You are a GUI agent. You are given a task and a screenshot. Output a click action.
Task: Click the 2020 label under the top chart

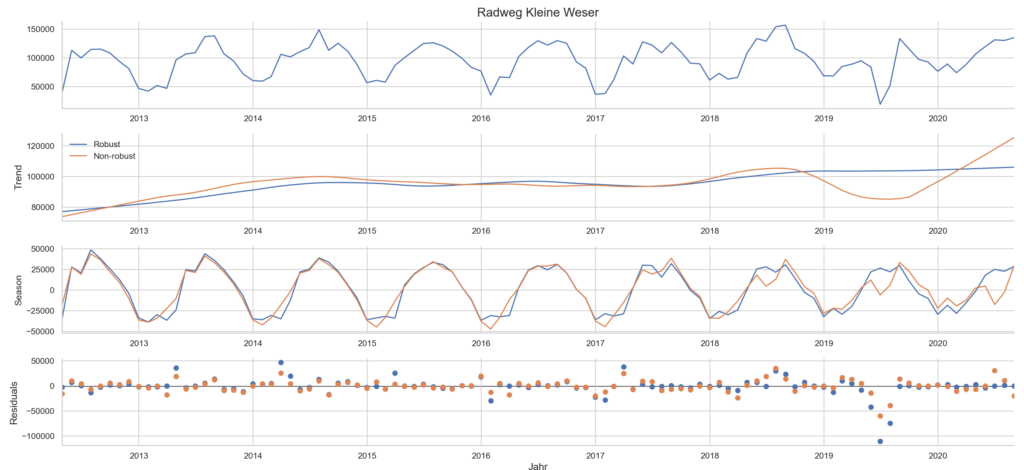click(x=938, y=119)
